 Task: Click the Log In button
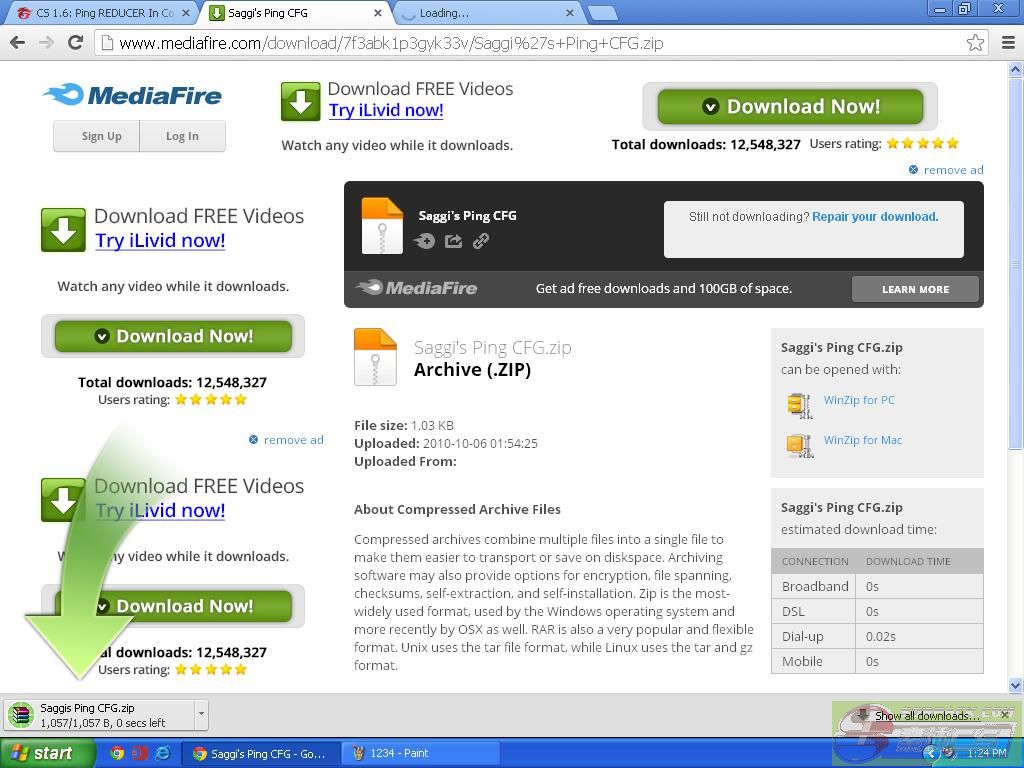click(182, 136)
